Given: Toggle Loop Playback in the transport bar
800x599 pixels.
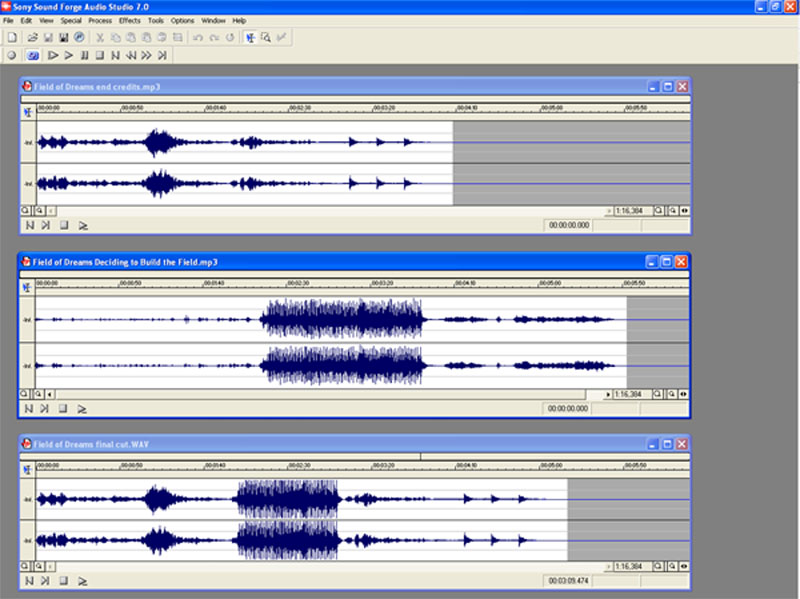Looking at the screenshot, I should click(x=32, y=55).
